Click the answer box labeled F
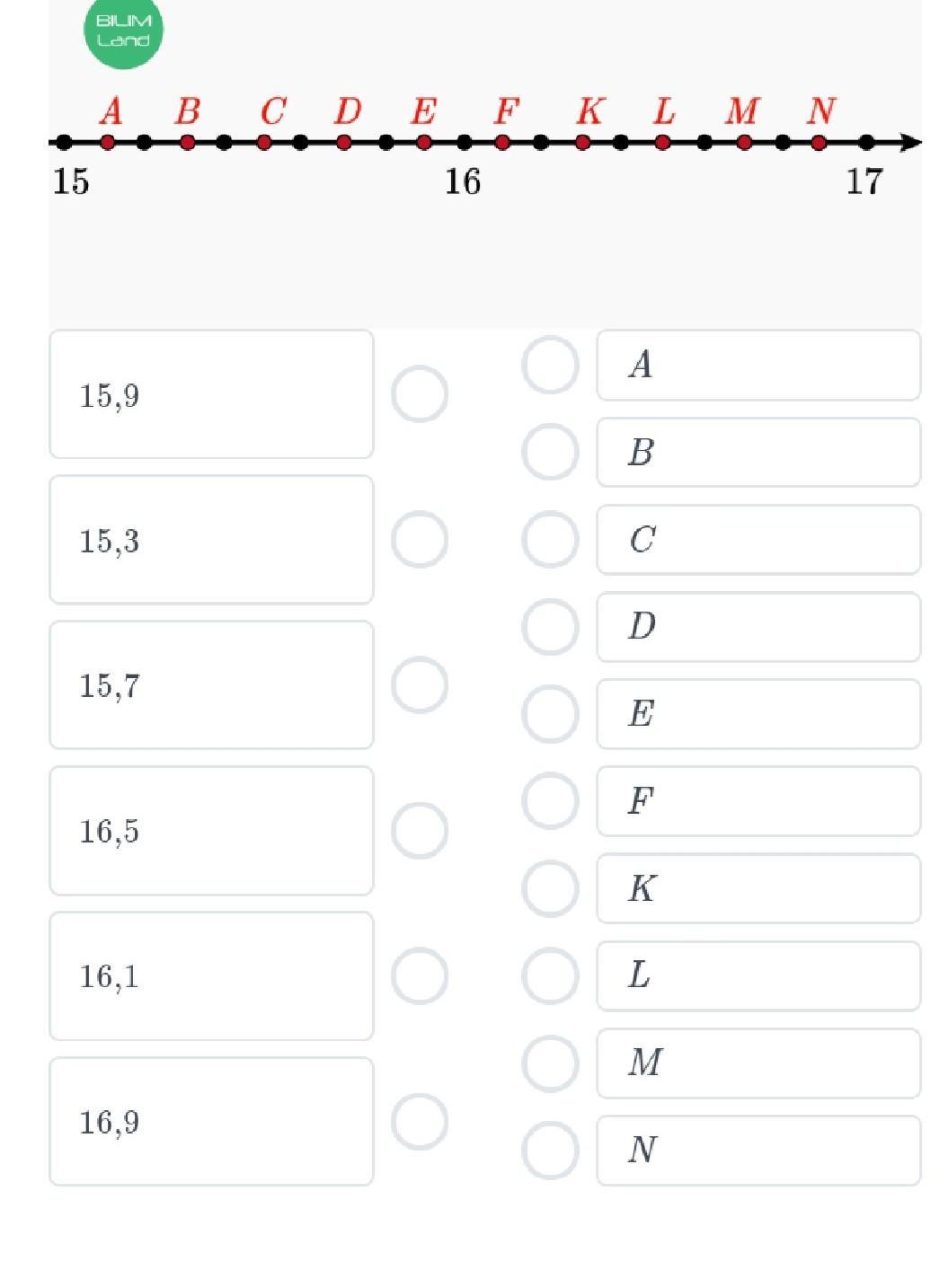This screenshot has width=948, height=1288. click(x=758, y=801)
